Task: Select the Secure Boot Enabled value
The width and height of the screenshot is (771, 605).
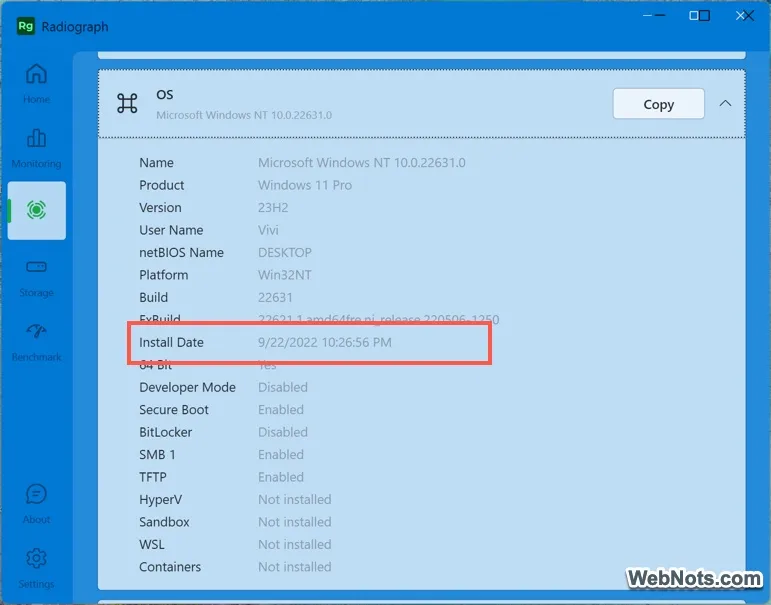Action: [281, 410]
